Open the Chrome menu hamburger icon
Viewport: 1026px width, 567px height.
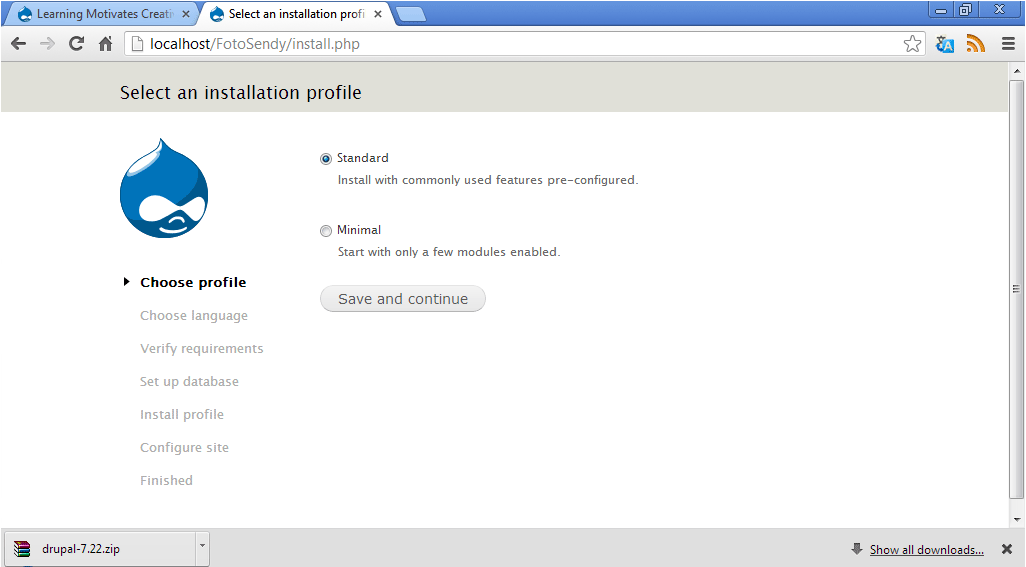tap(1008, 44)
